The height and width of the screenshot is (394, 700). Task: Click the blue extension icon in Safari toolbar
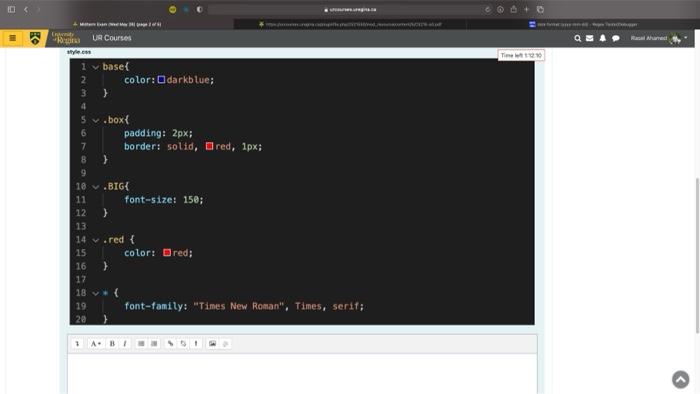click(186, 9)
